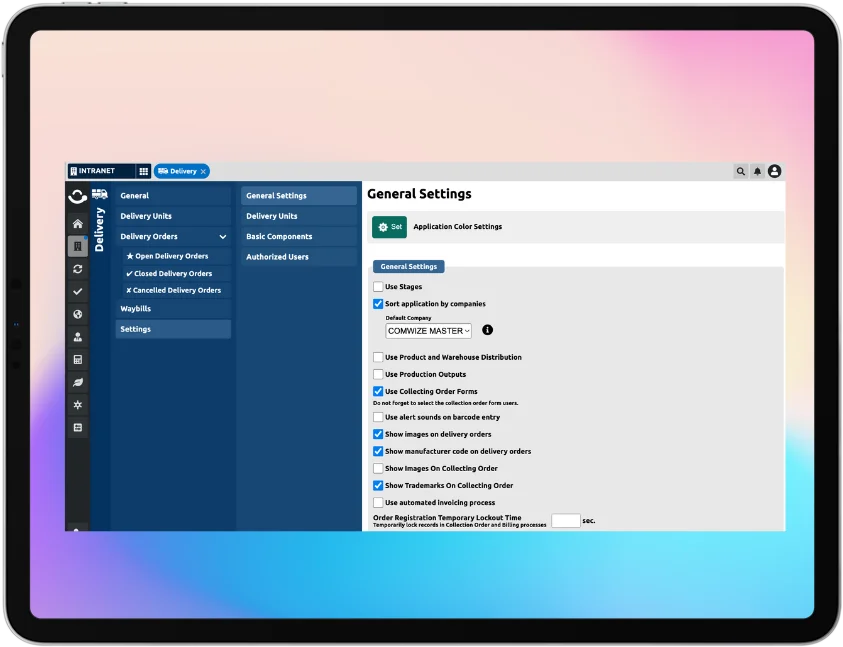Click the leaf icon in the sidebar

point(78,382)
